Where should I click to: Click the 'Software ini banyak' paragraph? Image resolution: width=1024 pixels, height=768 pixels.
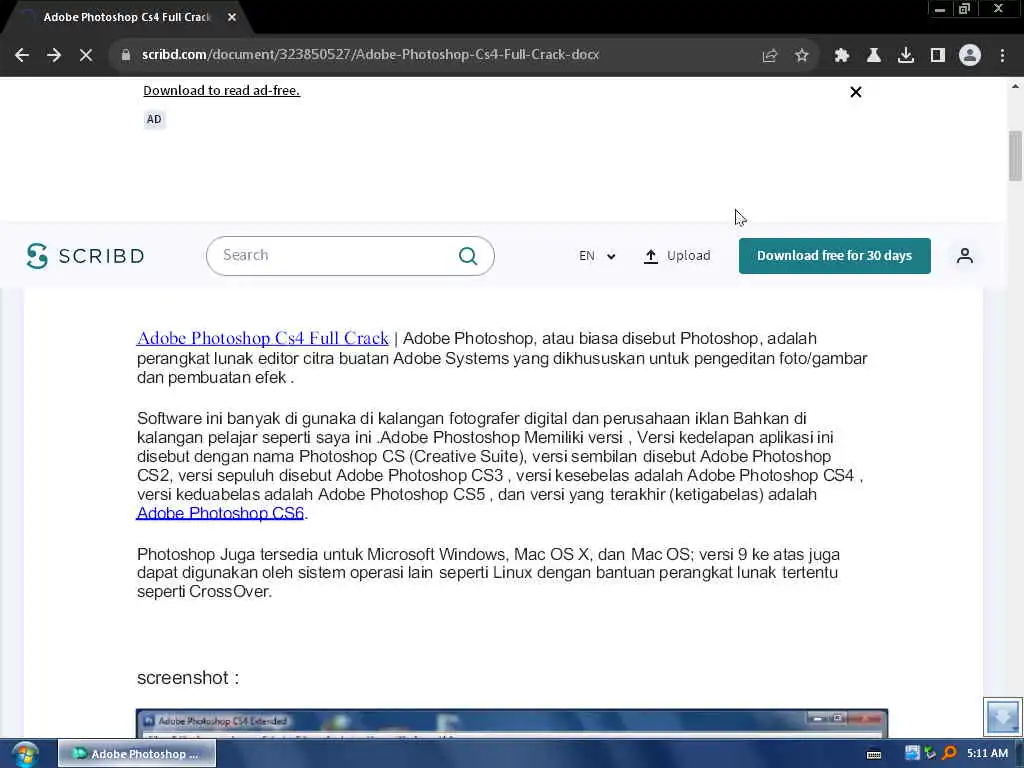500,466
